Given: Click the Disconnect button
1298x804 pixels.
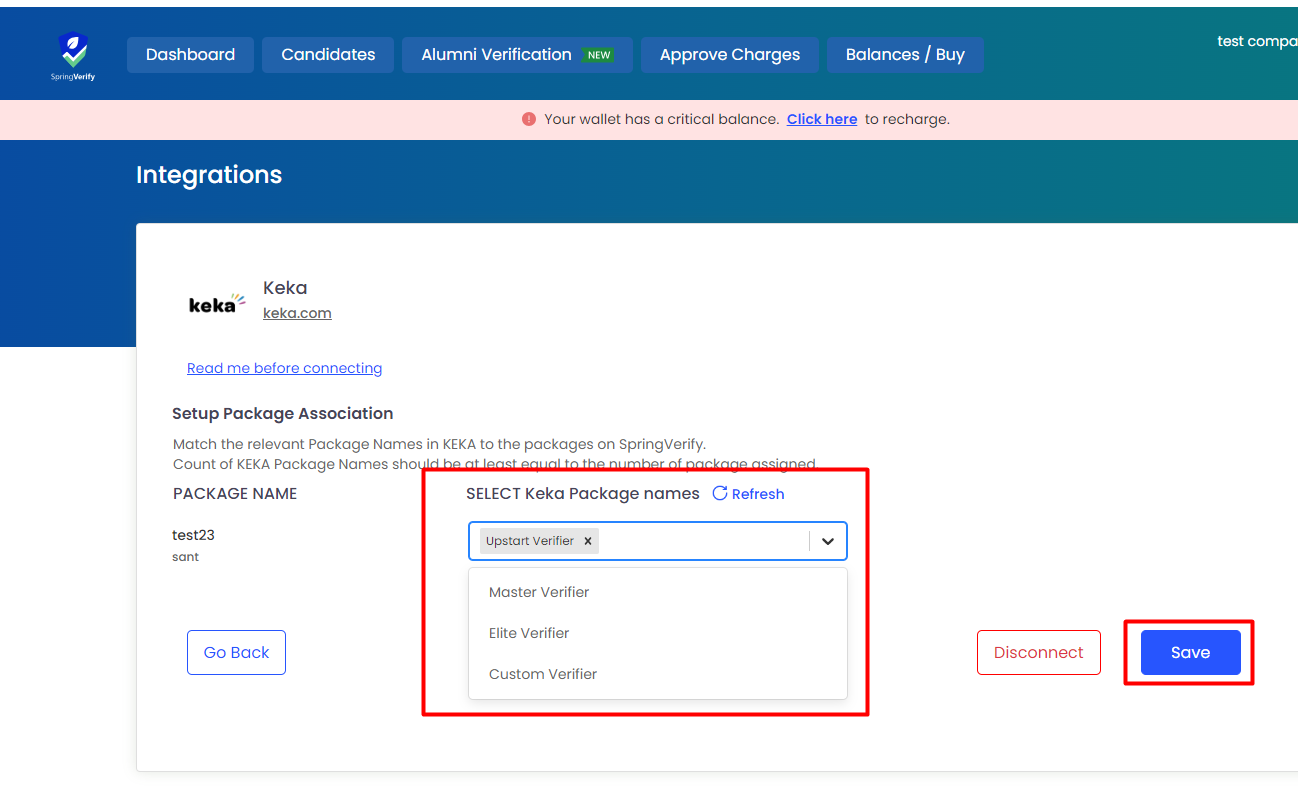Looking at the screenshot, I should [x=1038, y=652].
